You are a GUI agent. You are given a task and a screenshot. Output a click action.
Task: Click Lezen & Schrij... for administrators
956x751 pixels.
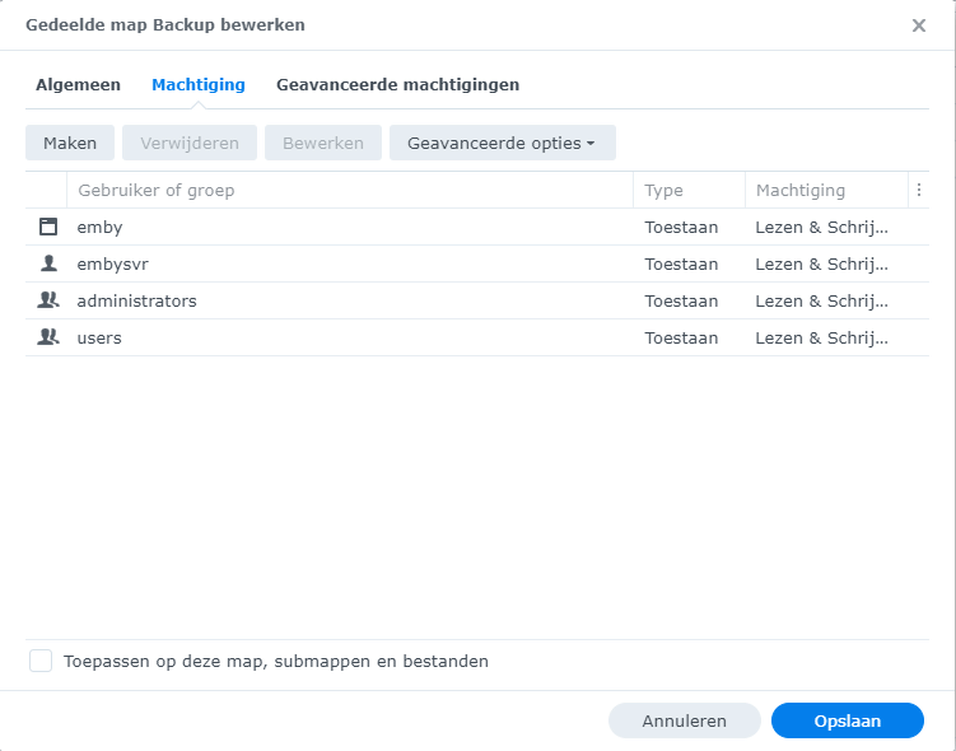tap(821, 301)
